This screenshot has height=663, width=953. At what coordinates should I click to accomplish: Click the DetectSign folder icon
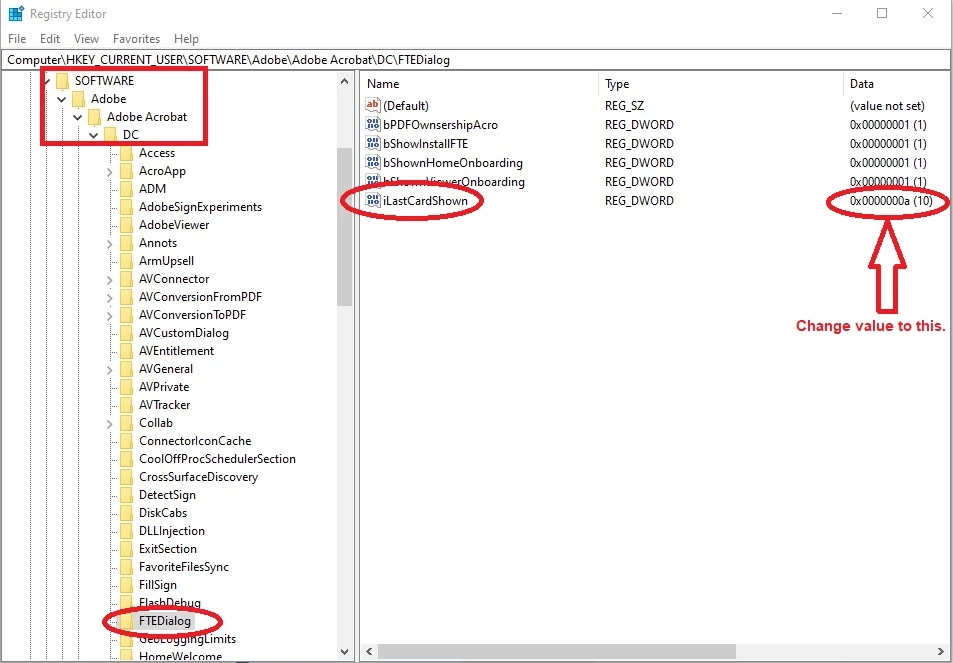pos(126,495)
